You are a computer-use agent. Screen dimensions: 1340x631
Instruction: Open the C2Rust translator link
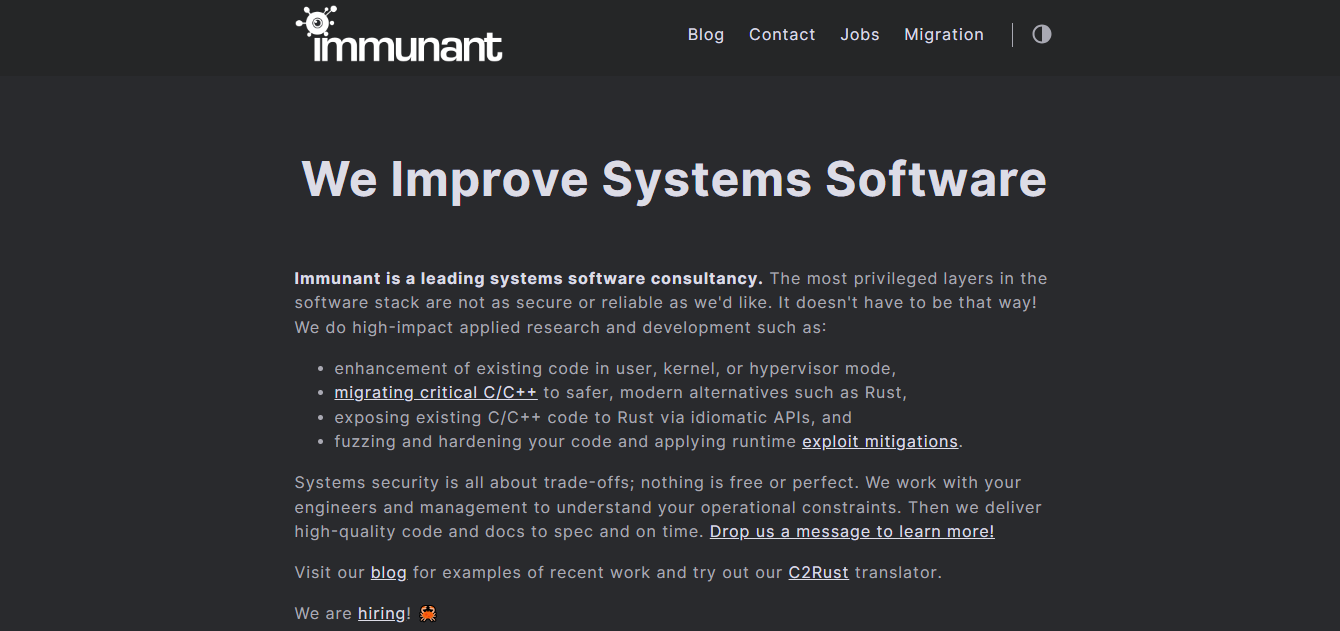click(818, 573)
